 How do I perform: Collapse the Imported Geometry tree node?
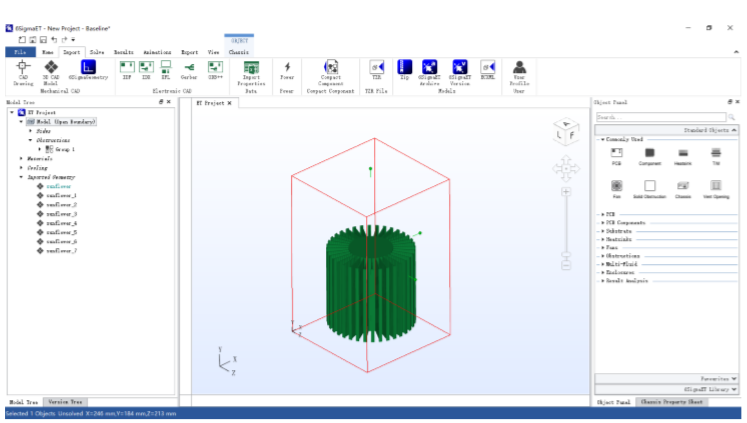point(21,177)
